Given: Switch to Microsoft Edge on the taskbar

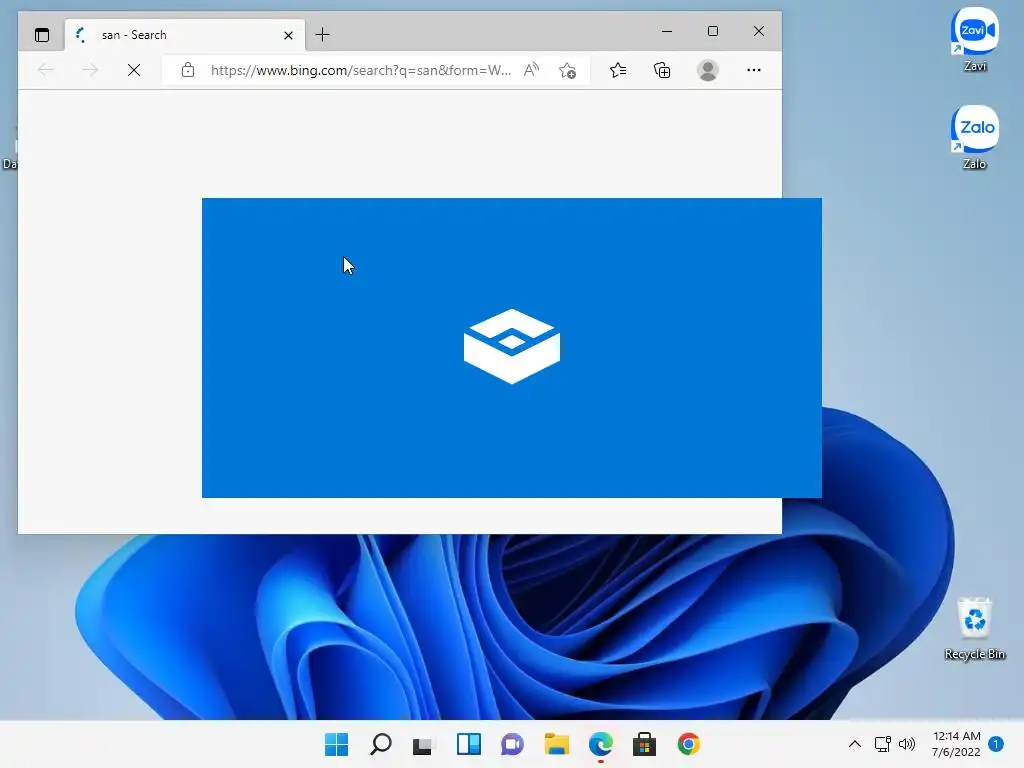Looking at the screenshot, I should tap(601, 744).
